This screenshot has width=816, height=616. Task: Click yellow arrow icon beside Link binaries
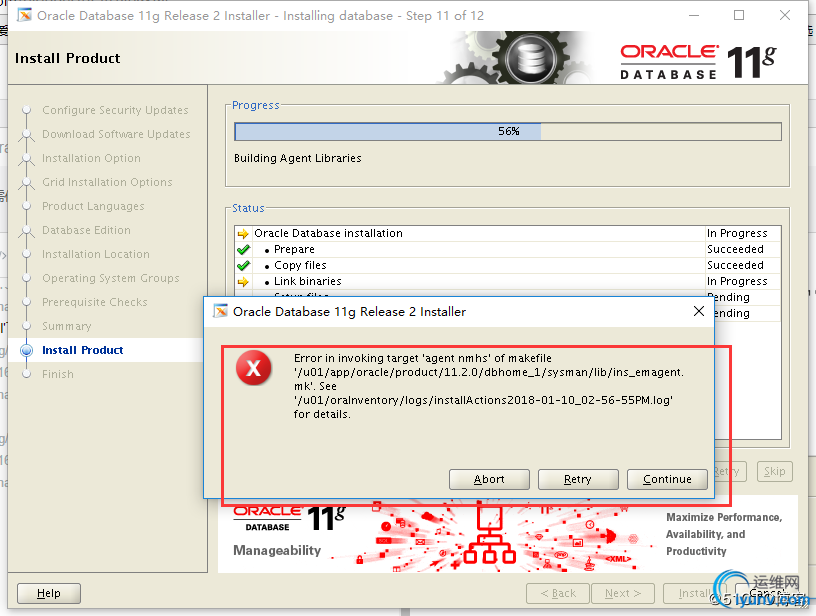pos(243,281)
